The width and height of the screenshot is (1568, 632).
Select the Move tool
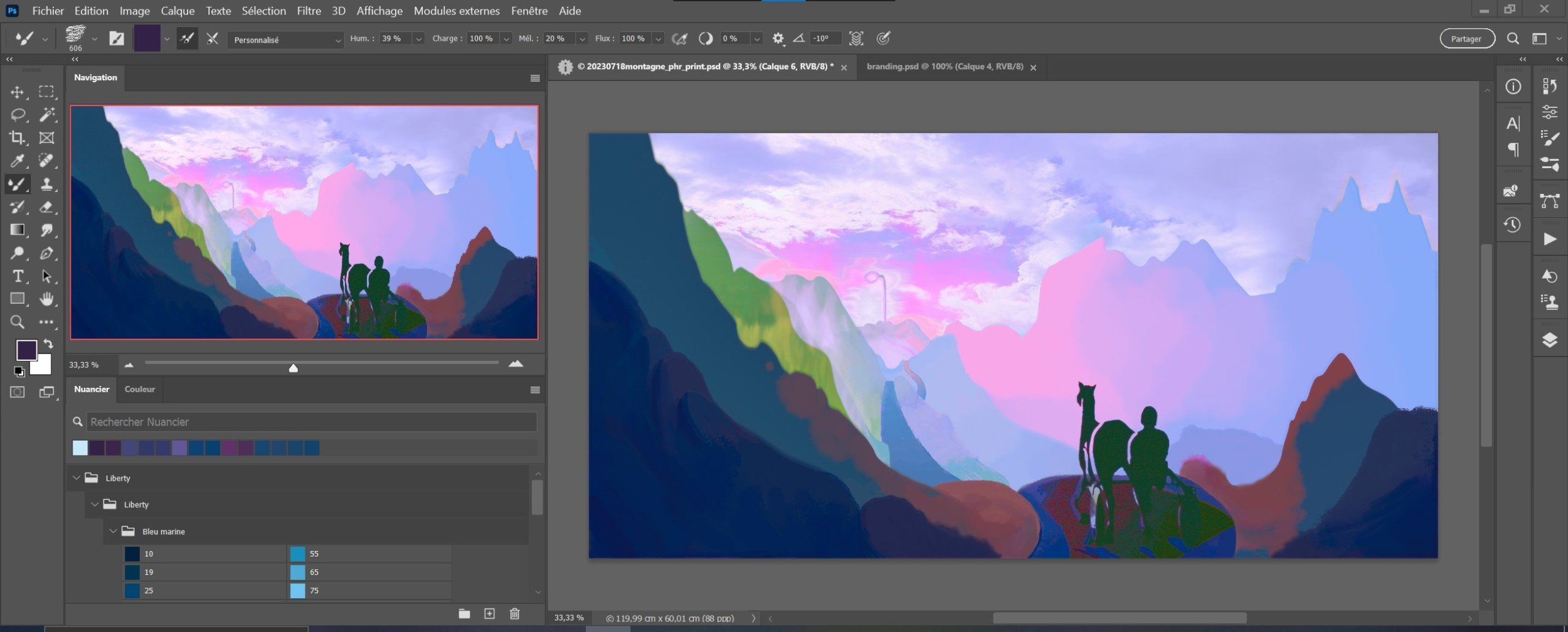[17, 92]
